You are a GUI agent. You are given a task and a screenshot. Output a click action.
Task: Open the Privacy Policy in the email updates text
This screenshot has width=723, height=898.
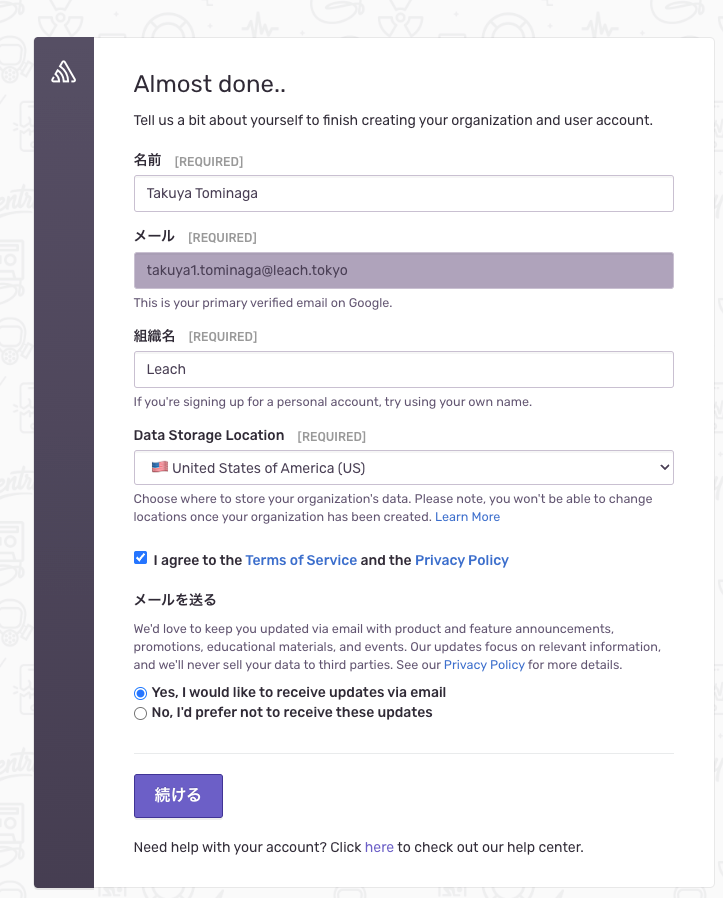(x=484, y=664)
